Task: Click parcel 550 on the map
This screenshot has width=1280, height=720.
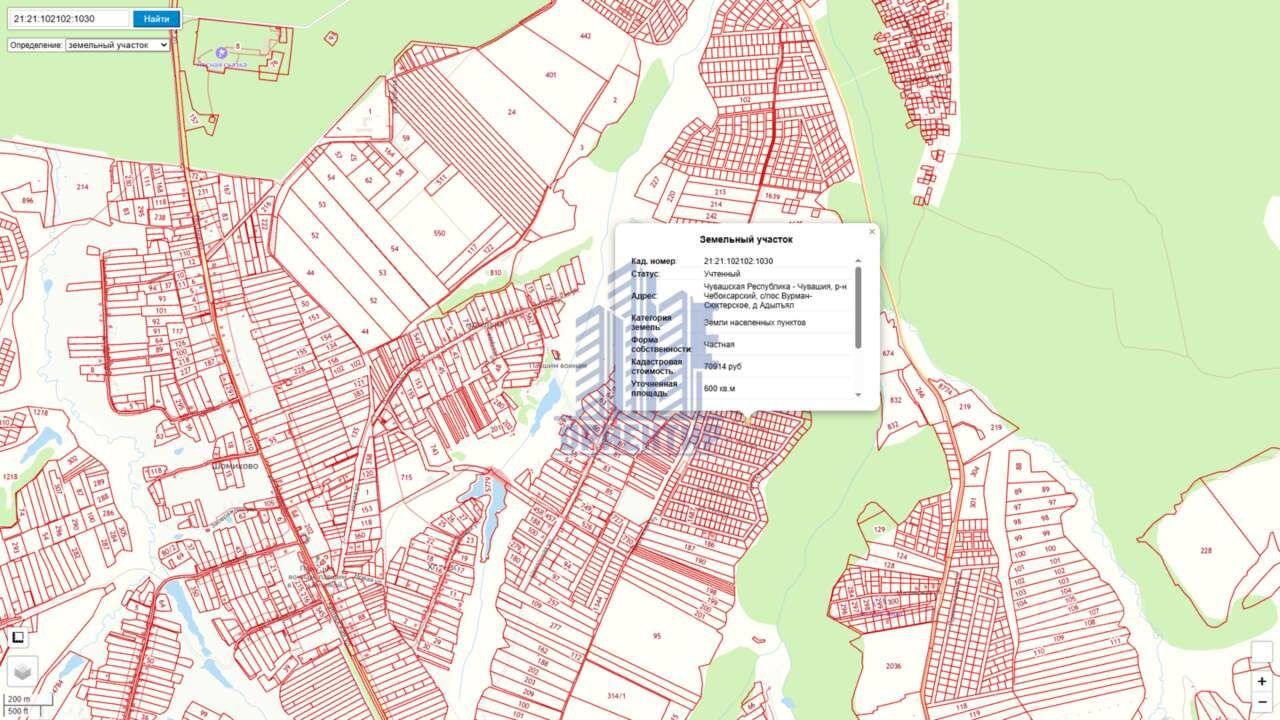Action: pyautogui.click(x=439, y=233)
